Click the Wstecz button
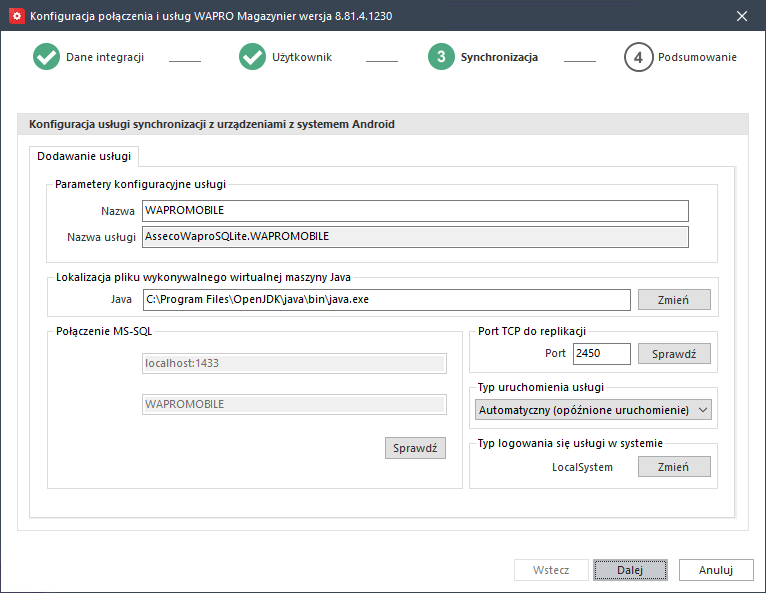766x593 pixels. point(551,570)
